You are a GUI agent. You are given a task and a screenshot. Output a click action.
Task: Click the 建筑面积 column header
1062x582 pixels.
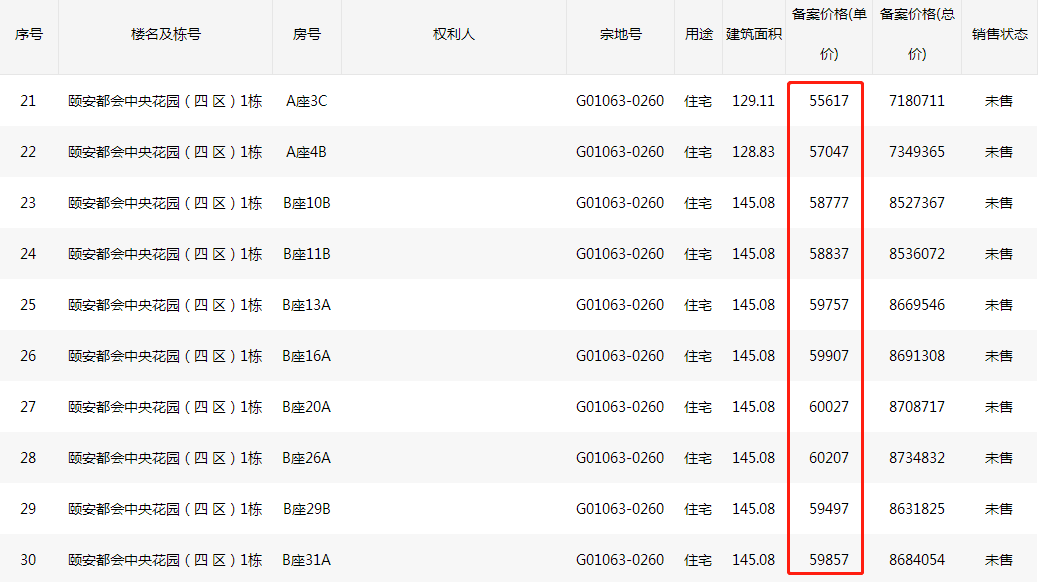pyautogui.click(x=754, y=35)
